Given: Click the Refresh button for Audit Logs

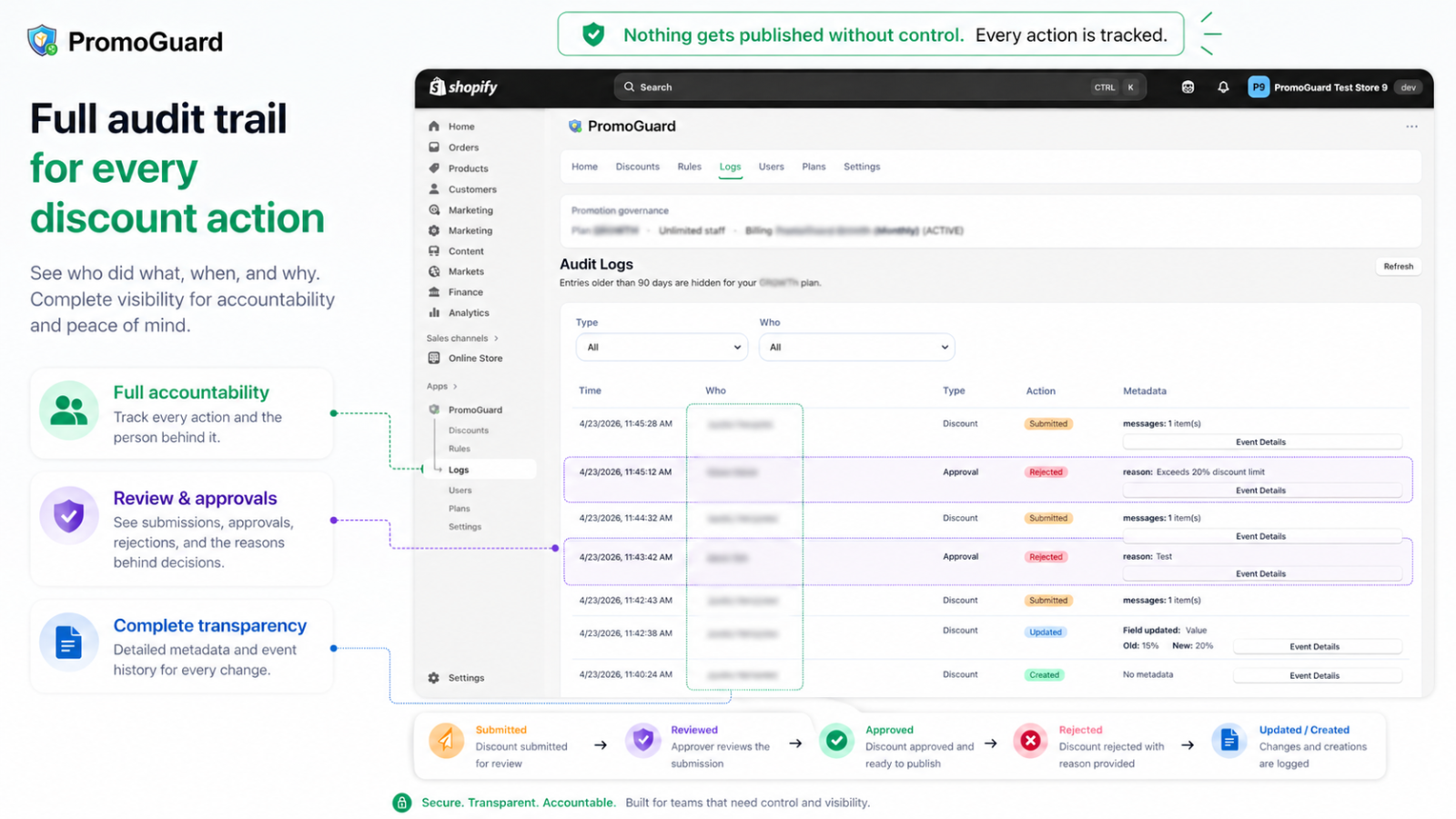Looking at the screenshot, I should pos(1399,267).
